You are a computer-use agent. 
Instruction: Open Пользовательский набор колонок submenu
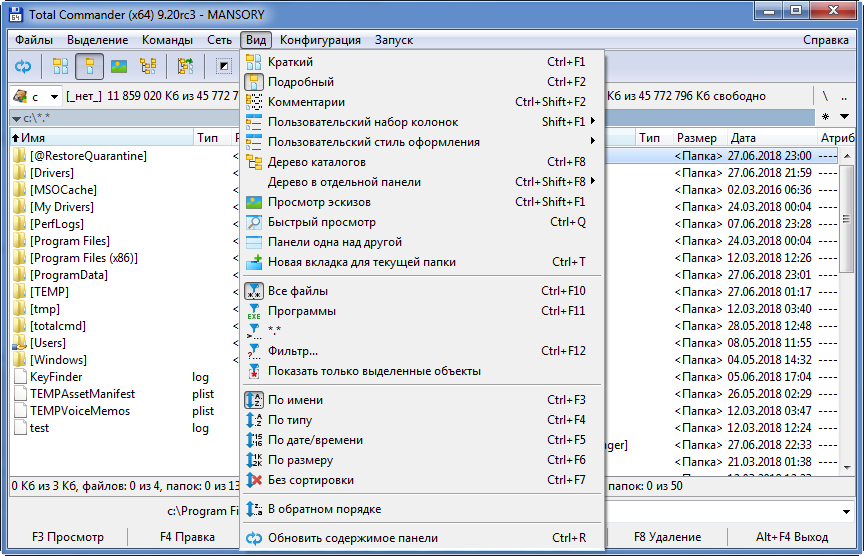[423, 122]
